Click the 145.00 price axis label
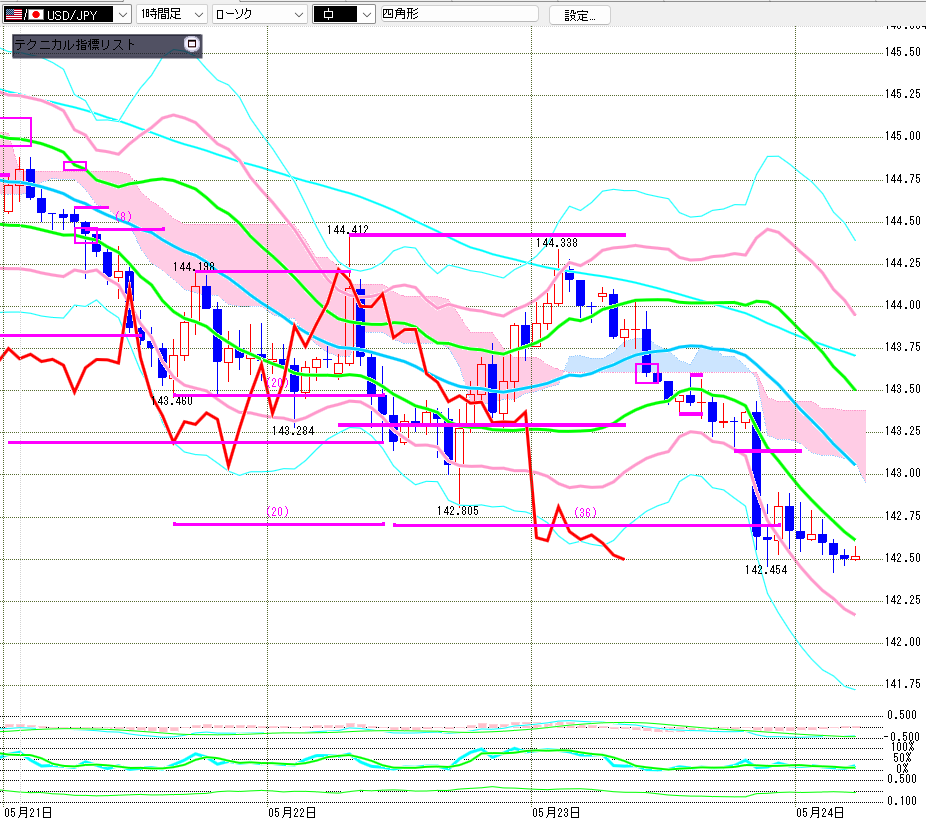The height and width of the screenshot is (822, 926). pyautogui.click(x=903, y=136)
